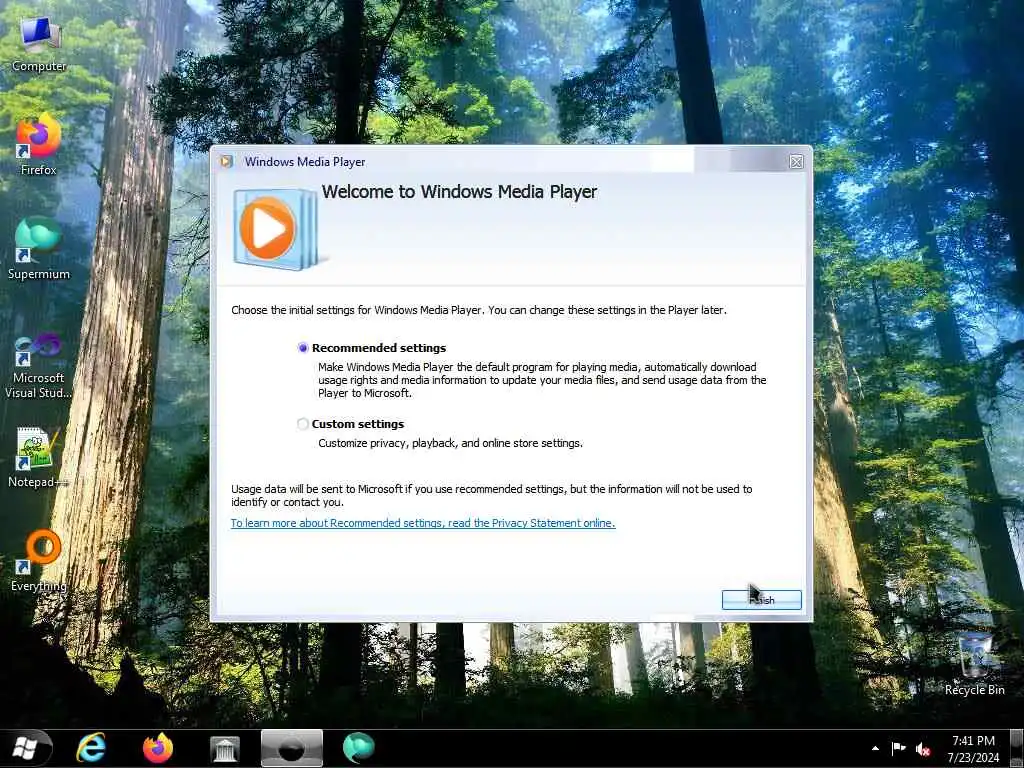Launch Internet Explorer from the taskbar

pos(91,748)
